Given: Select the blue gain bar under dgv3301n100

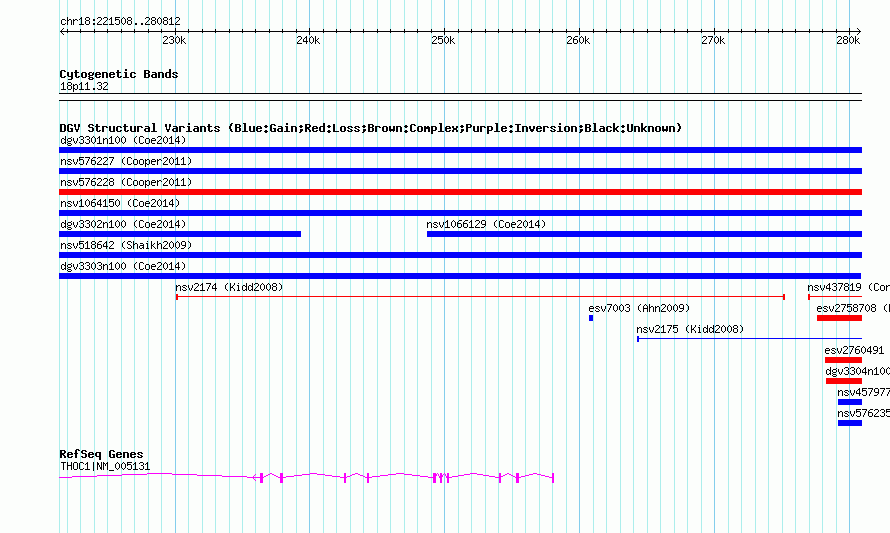Looking at the screenshot, I should pyautogui.click(x=460, y=150).
